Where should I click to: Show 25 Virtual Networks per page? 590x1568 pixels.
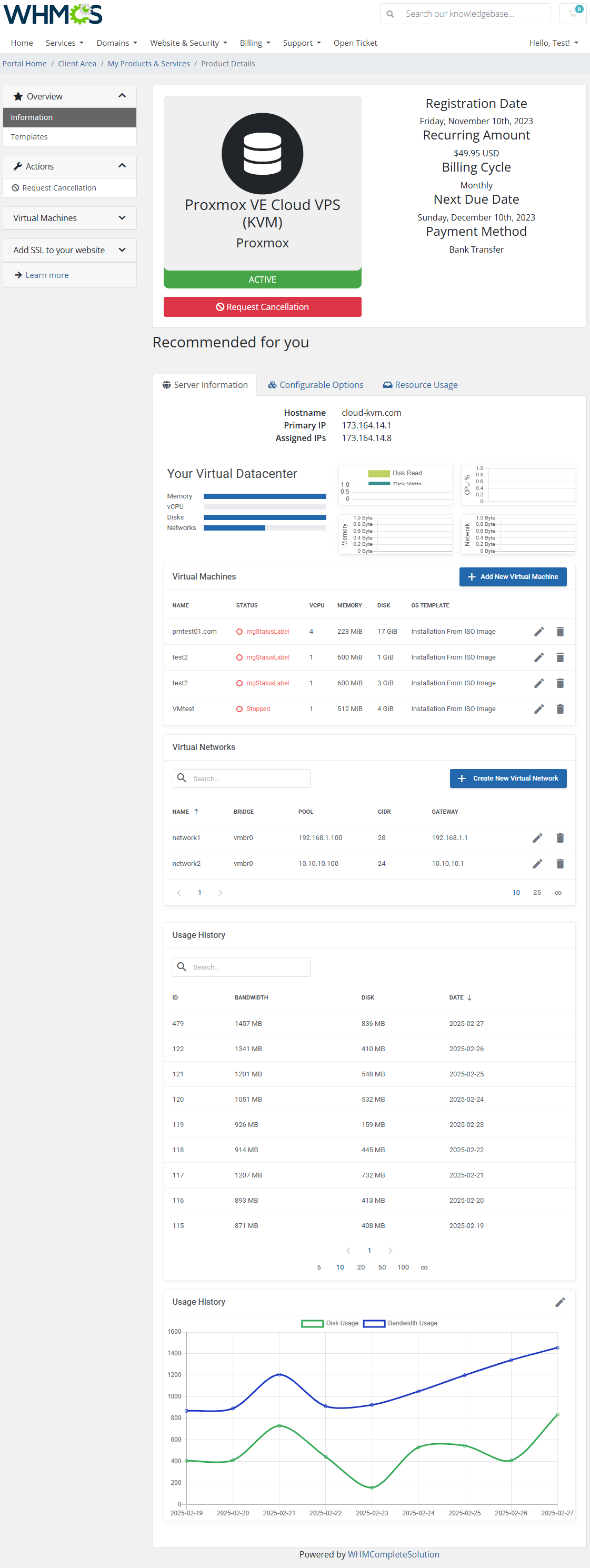[x=537, y=892]
